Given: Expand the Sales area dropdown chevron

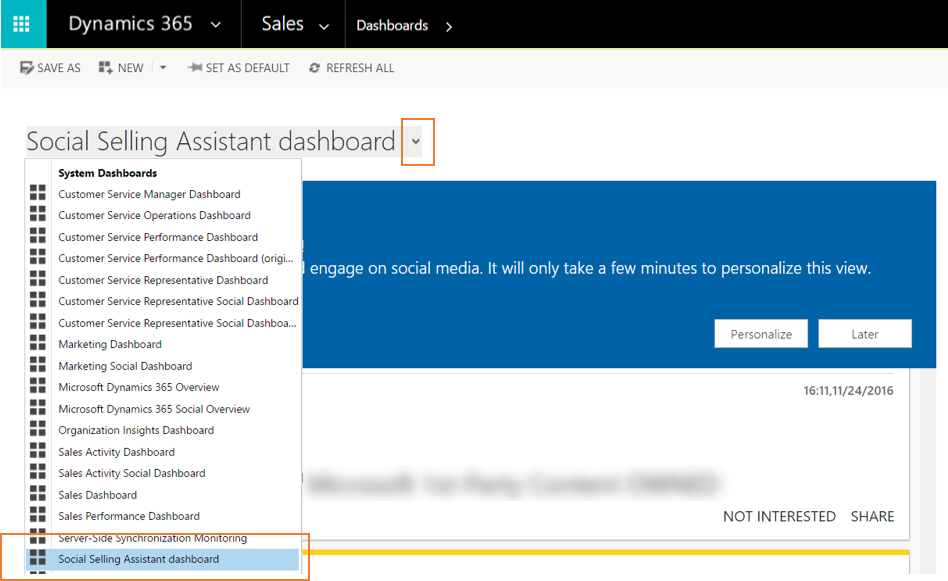Looking at the screenshot, I should pyautogui.click(x=324, y=26).
